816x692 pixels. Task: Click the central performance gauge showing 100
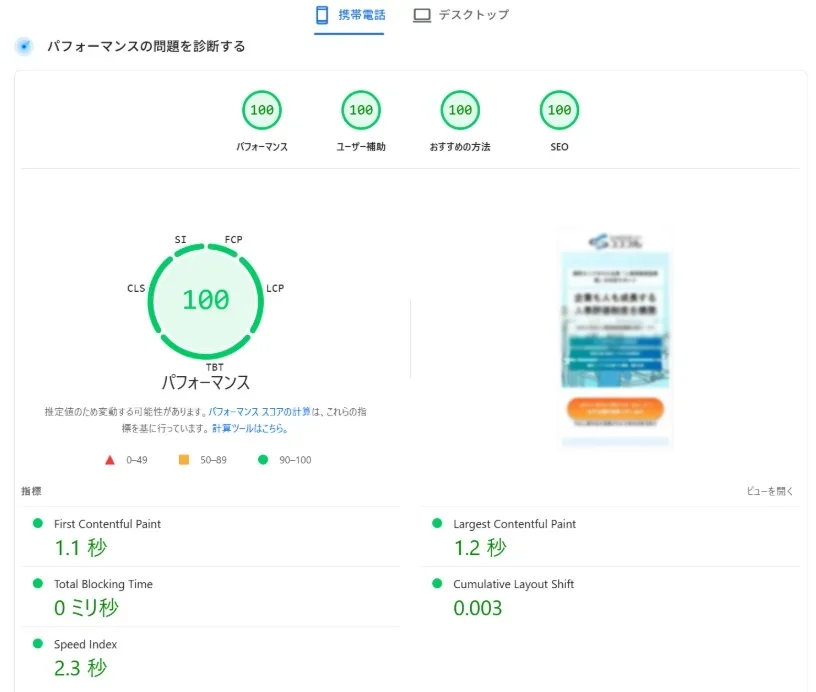click(x=206, y=300)
